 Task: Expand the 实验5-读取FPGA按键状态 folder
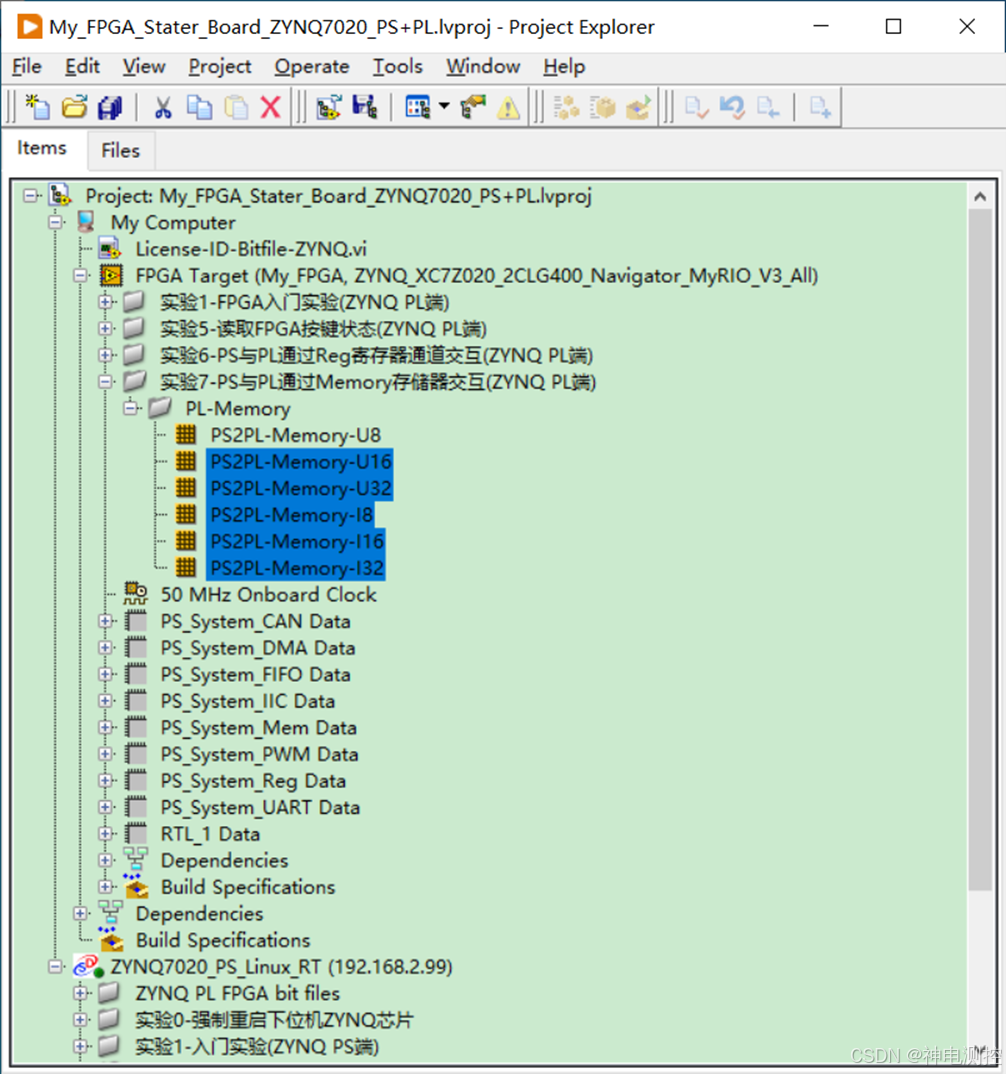click(105, 329)
